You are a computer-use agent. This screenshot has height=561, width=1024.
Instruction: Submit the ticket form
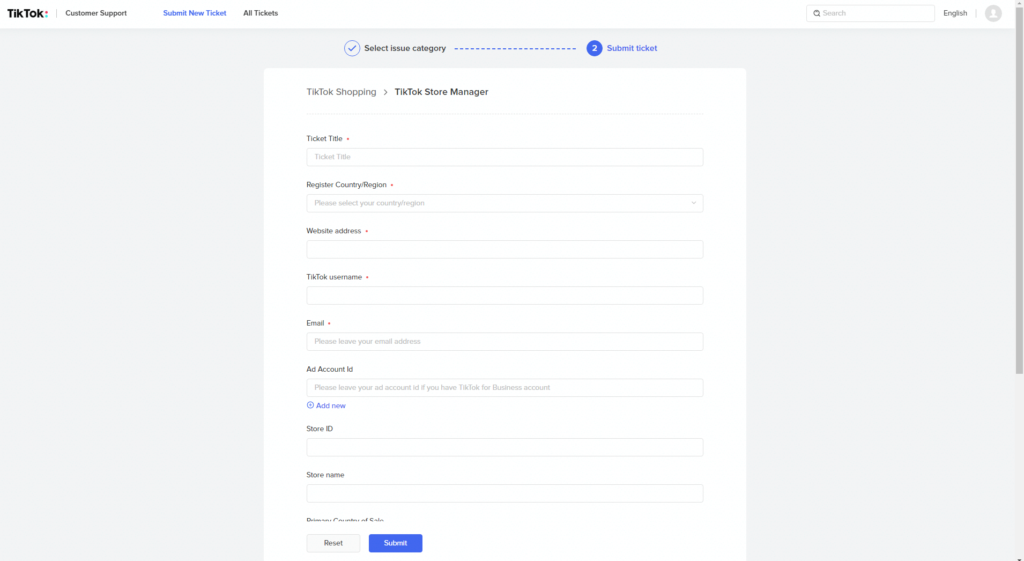pyautogui.click(x=395, y=543)
